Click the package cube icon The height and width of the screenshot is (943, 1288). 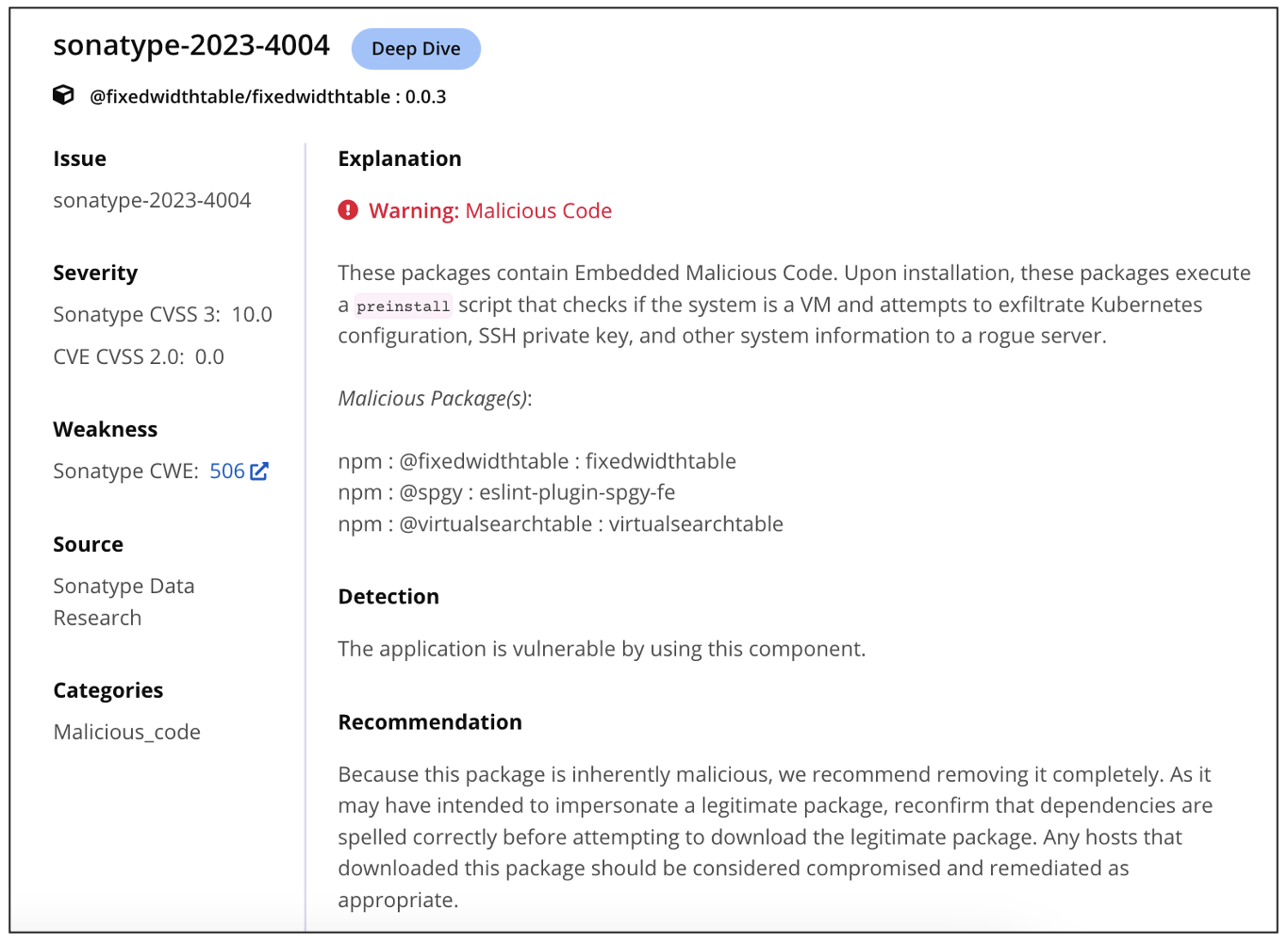[x=63, y=95]
